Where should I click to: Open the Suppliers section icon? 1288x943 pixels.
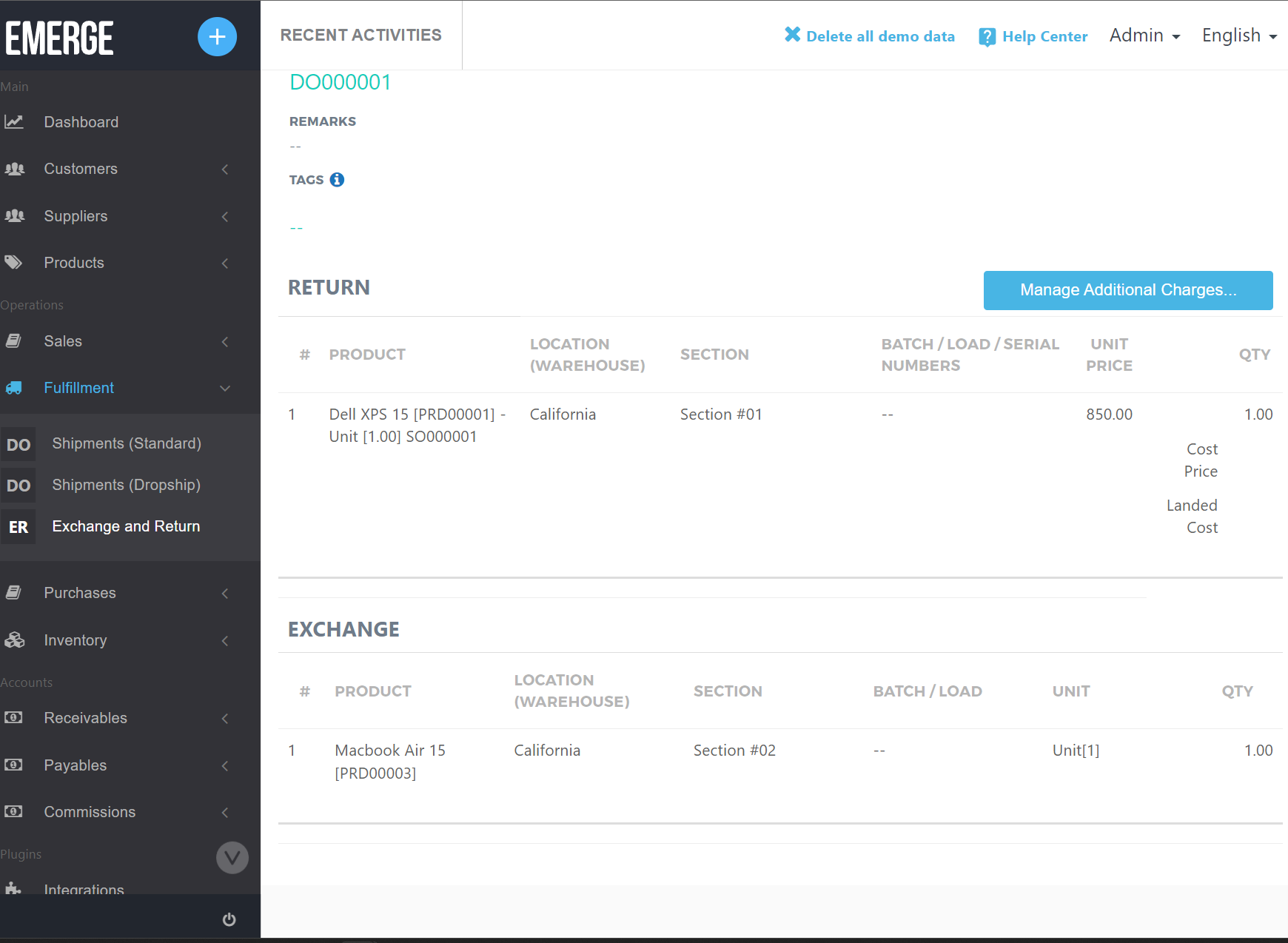[x=15, y=216]
